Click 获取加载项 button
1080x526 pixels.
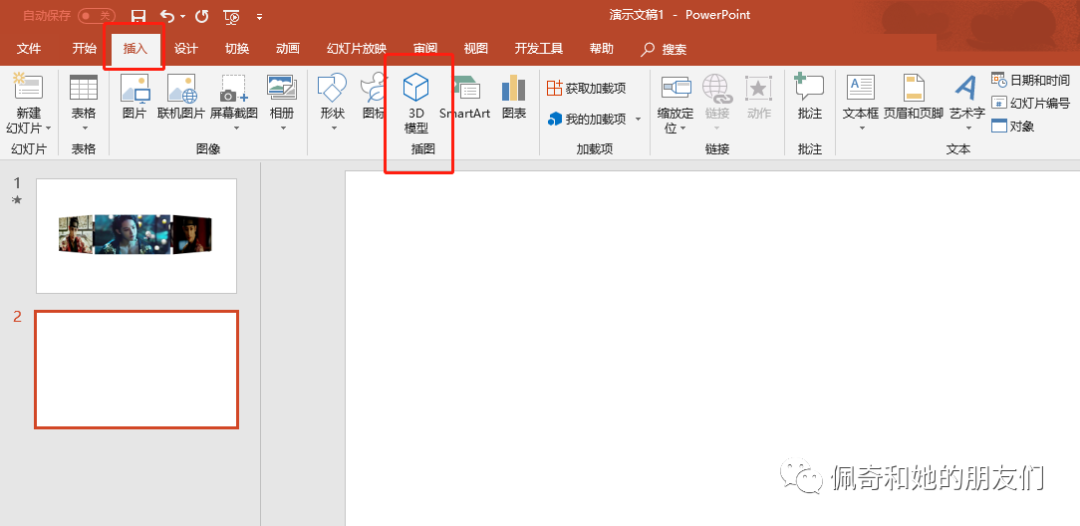[x=587, y=88]
